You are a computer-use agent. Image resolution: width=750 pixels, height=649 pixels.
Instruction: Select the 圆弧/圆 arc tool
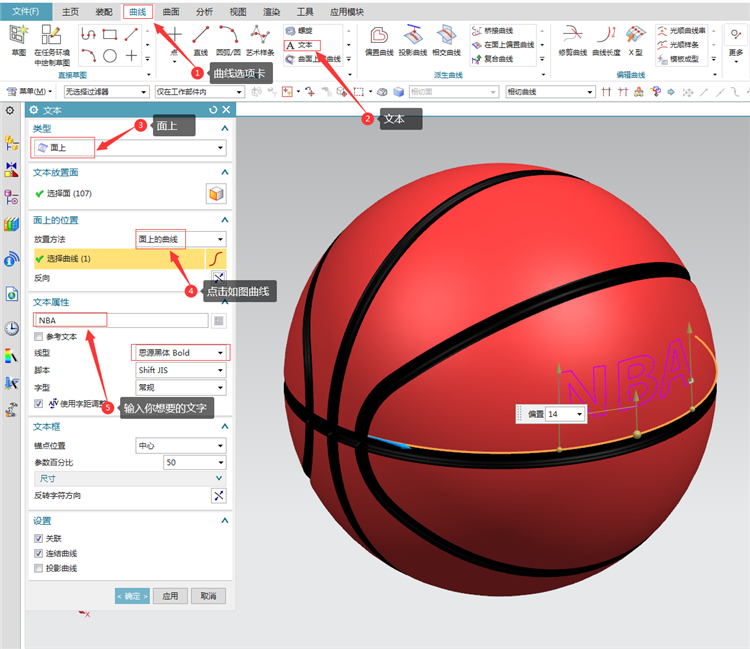click(228, 41)
